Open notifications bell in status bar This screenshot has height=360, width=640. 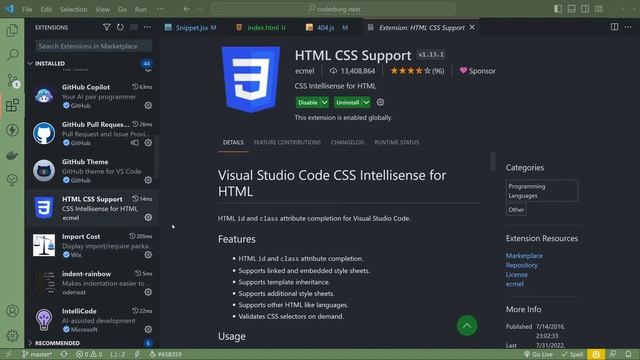point(629,354)
